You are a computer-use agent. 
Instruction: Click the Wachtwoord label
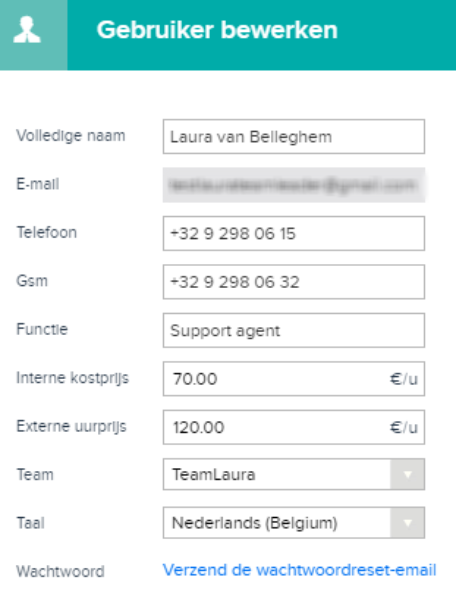[x=60, y=571]
